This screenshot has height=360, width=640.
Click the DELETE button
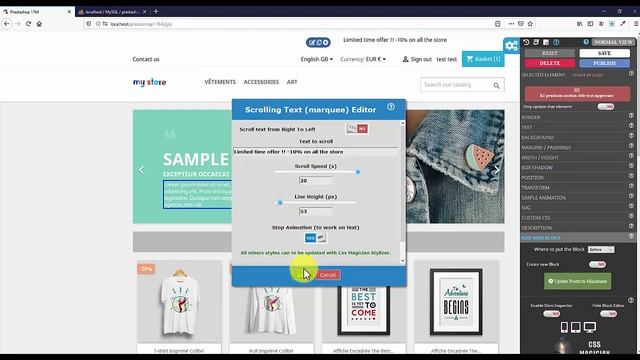click(x=550, y=63)
